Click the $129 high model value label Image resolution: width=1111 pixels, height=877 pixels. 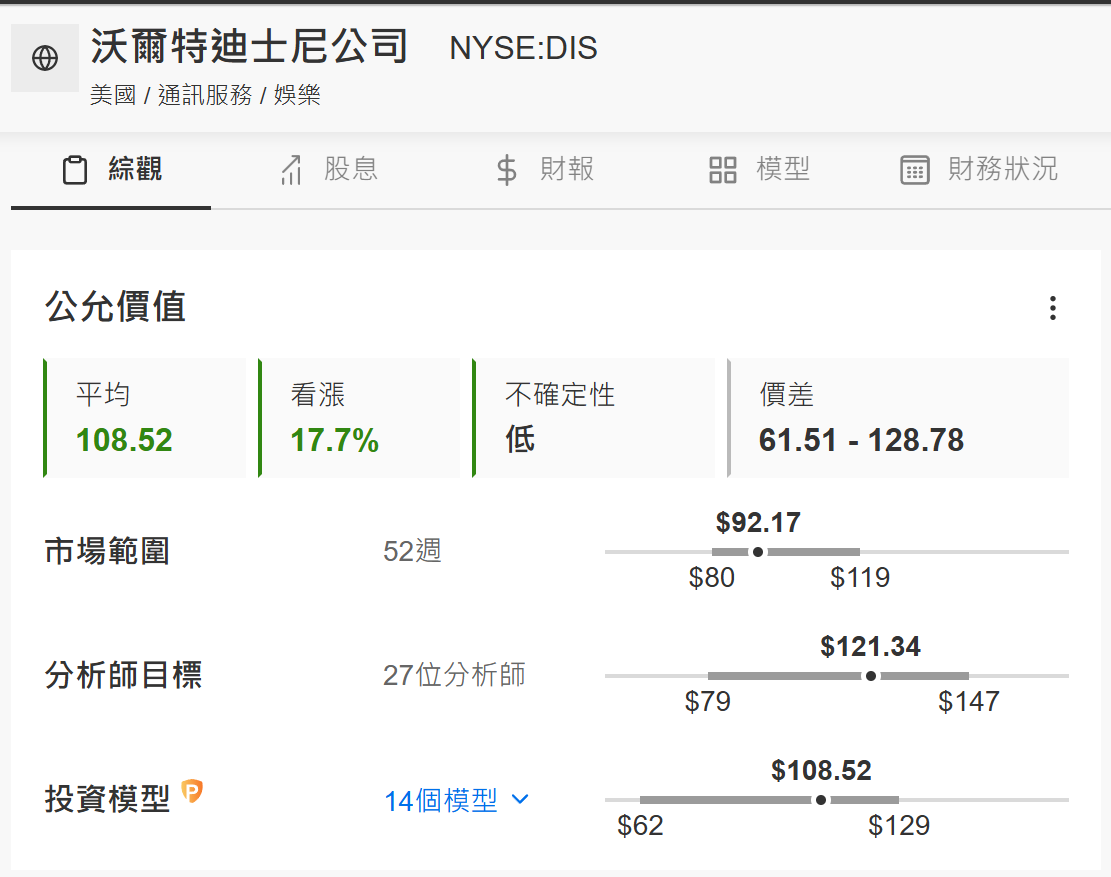tap(899, 826)
